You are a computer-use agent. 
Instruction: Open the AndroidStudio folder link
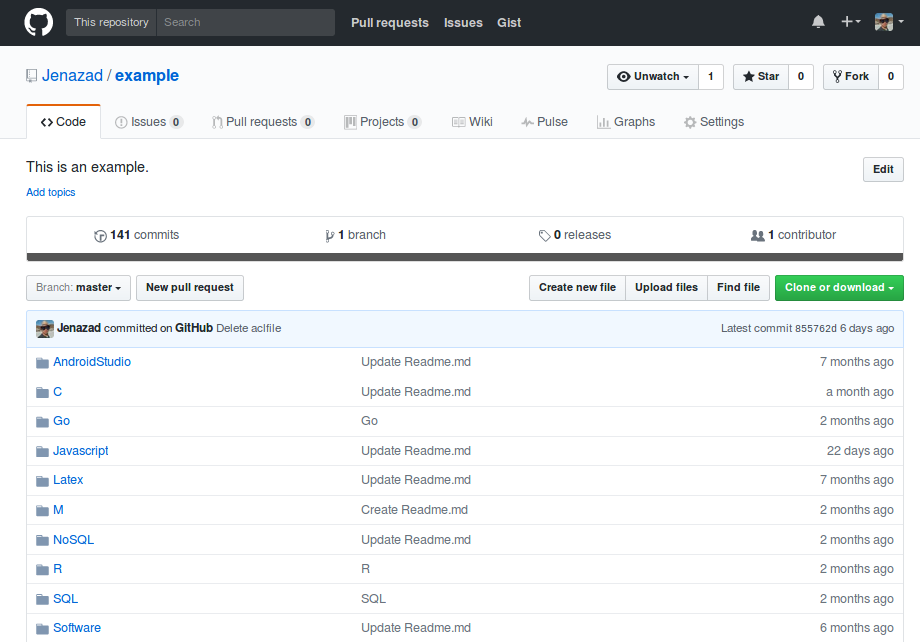click(92, 362)
